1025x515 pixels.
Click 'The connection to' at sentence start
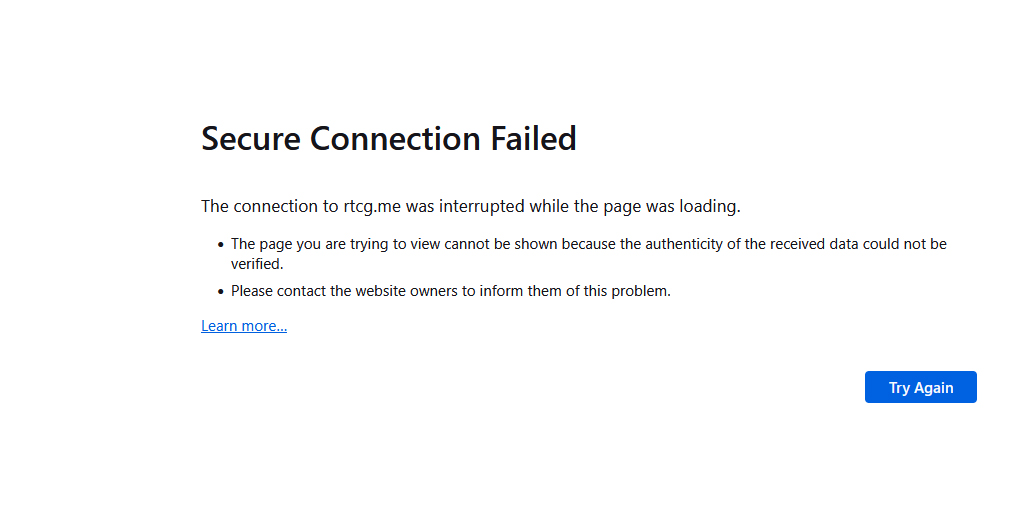[x=263, y=207]
